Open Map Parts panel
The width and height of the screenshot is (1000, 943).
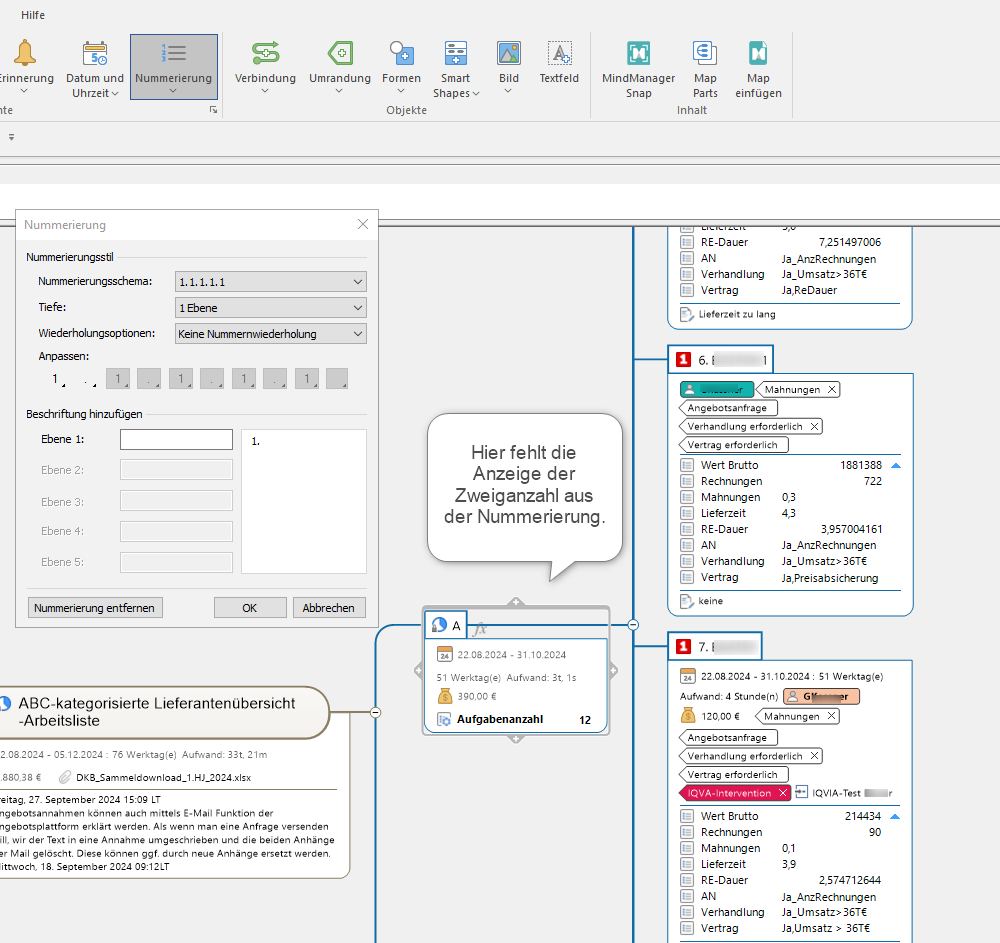[705, 54]
